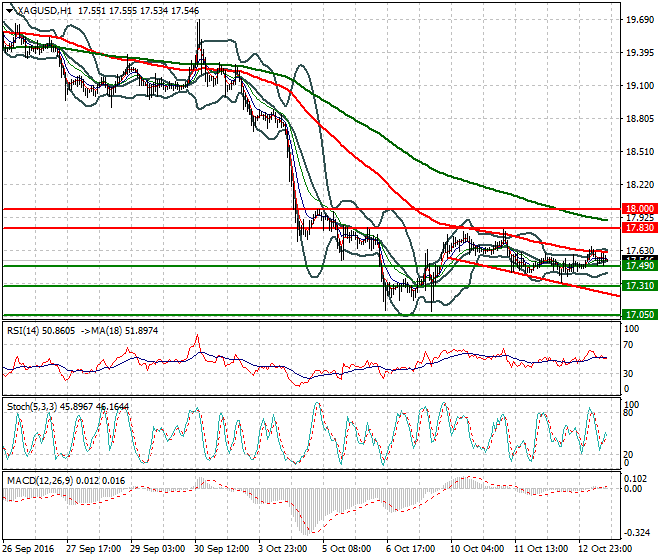This screenshot has width=660, height=560.
Task: Click the 18.220 price scale value
Action: pyautogui.click(x=640, y=185)
